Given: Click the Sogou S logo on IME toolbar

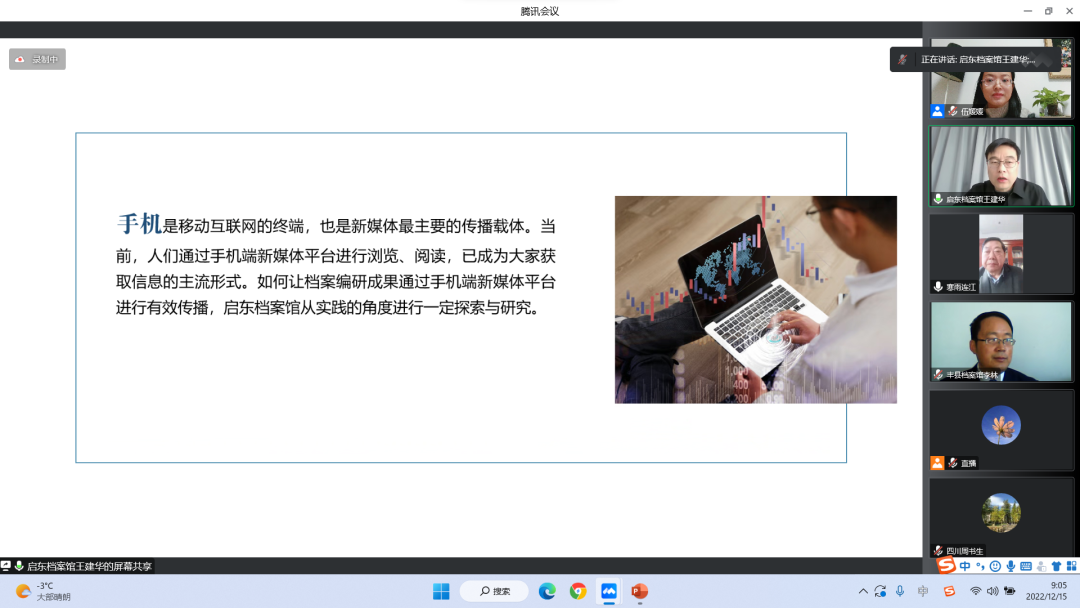Looking at the screenshot, I should click(x=946, y=566).
